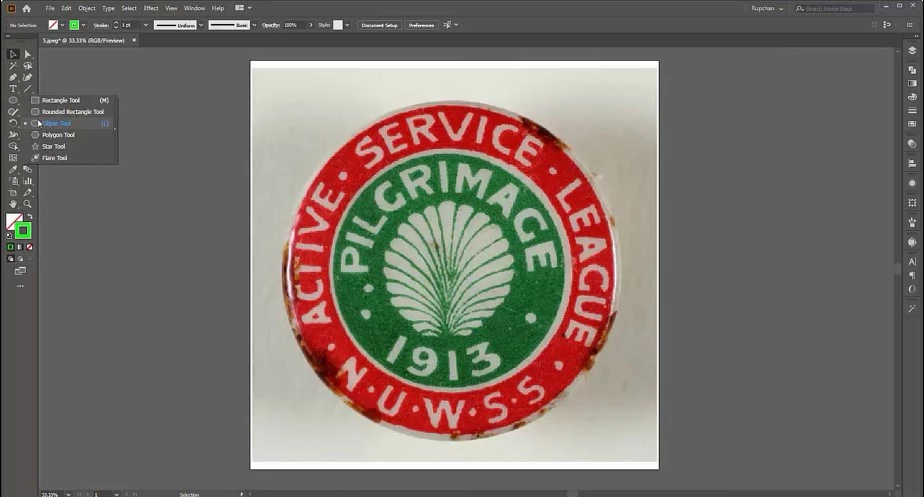Select the Type tool

tap(13, 88)
